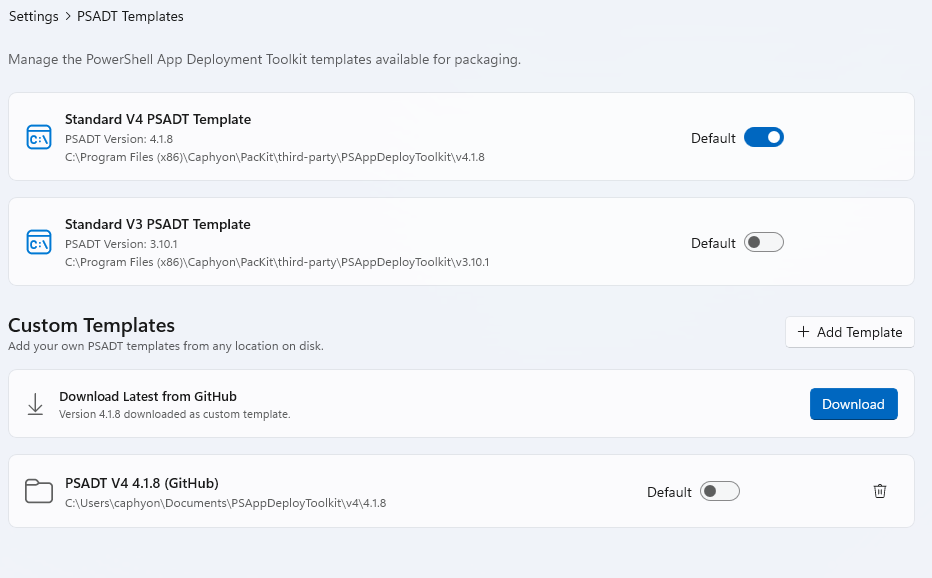The width and height of the screenshot is (932, 578).
Task: Select the Standard V4 PSADT Template title
Action: click(158, 119)
